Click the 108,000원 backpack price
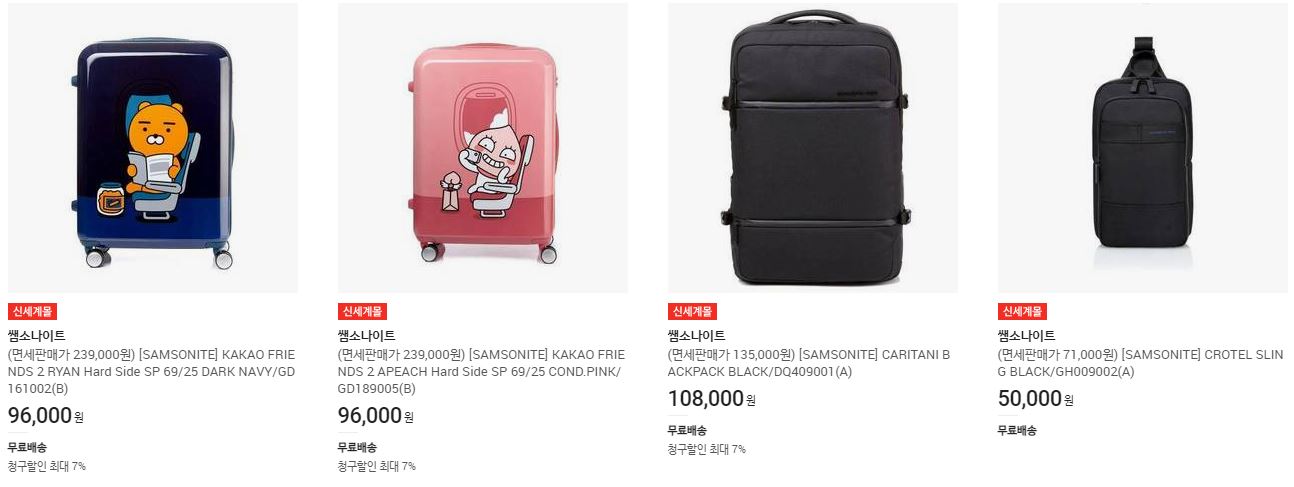The image size is (1294, 487). tap(712, 399)
